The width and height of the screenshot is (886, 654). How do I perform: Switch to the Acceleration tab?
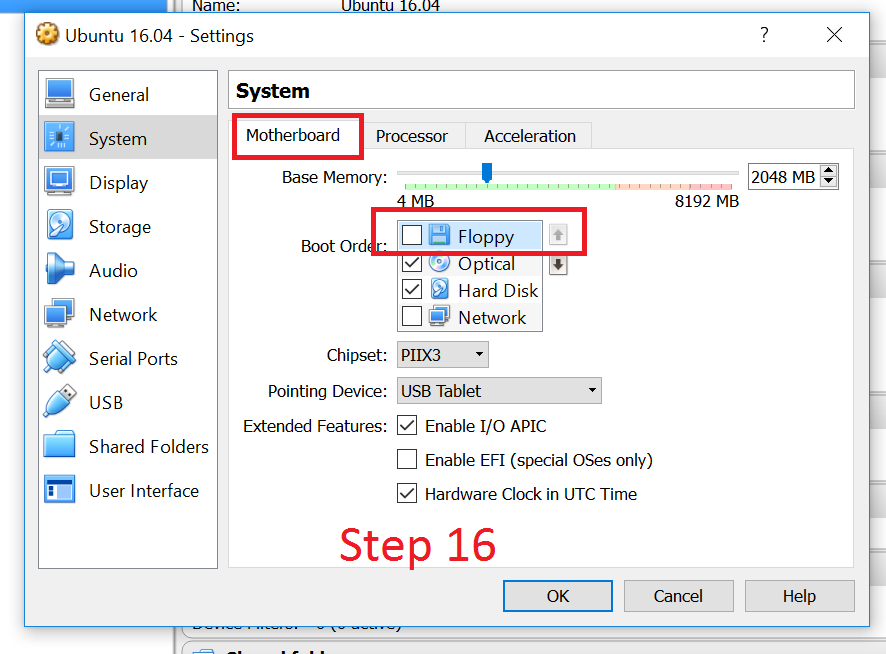(x=530, y=136)
